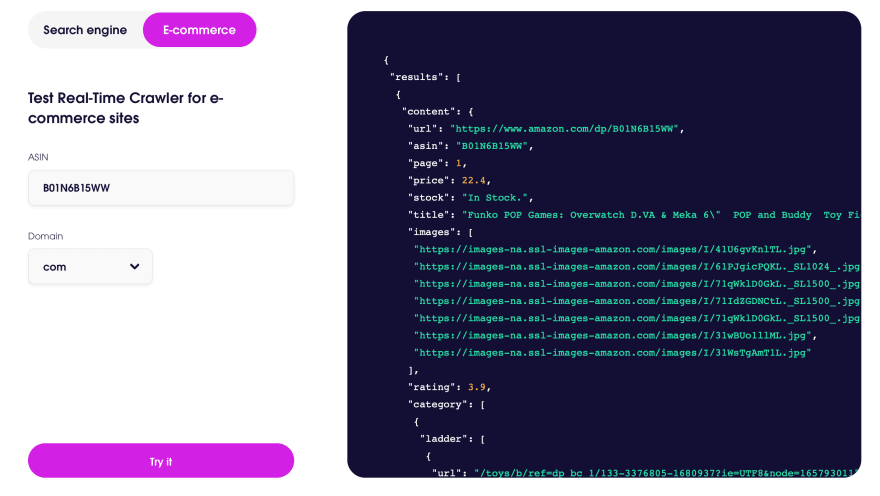Click image URL containing 61PJgicPQKL
The height and width of the screenshot is (496, 880).
pos(637,267)
